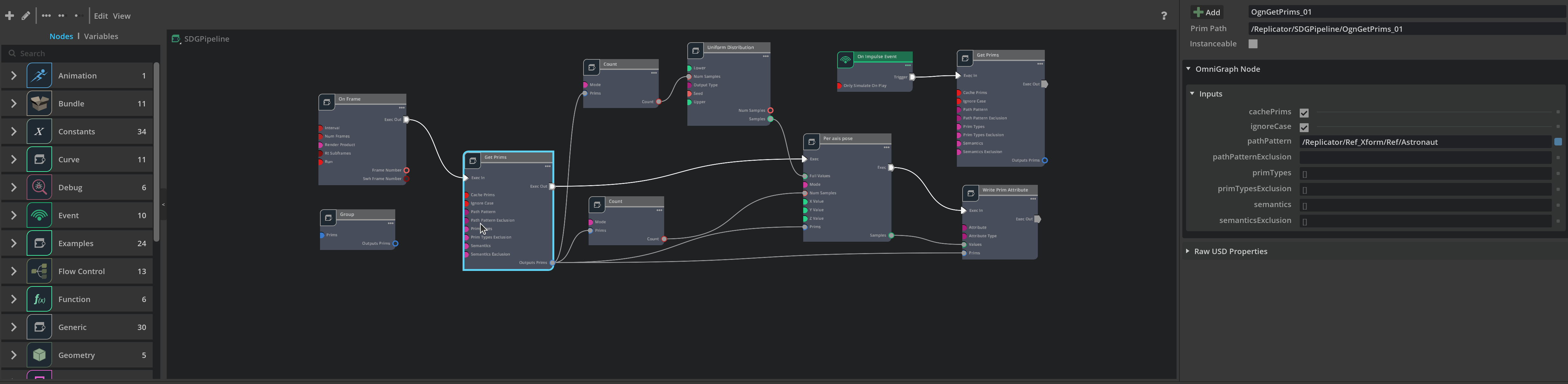
Task: Select the Debug category bug icon
Action: 39,187
